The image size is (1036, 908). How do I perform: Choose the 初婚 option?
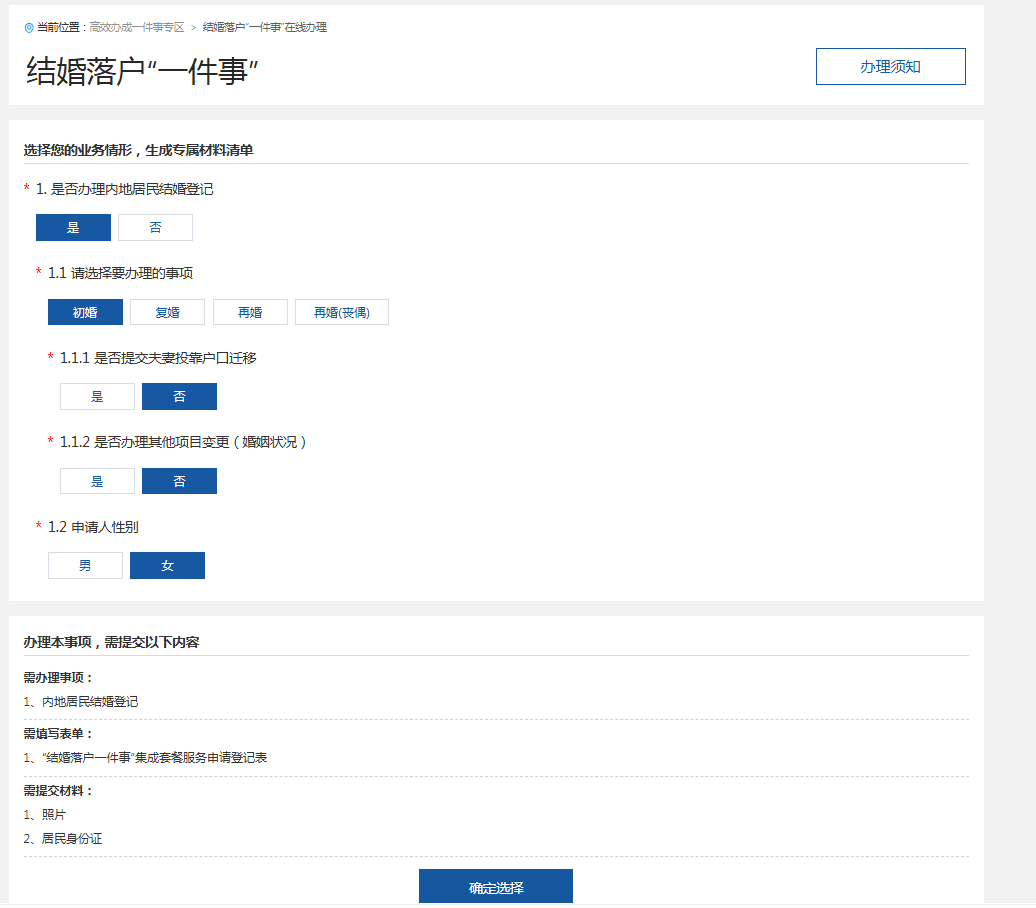click(85, 312)
